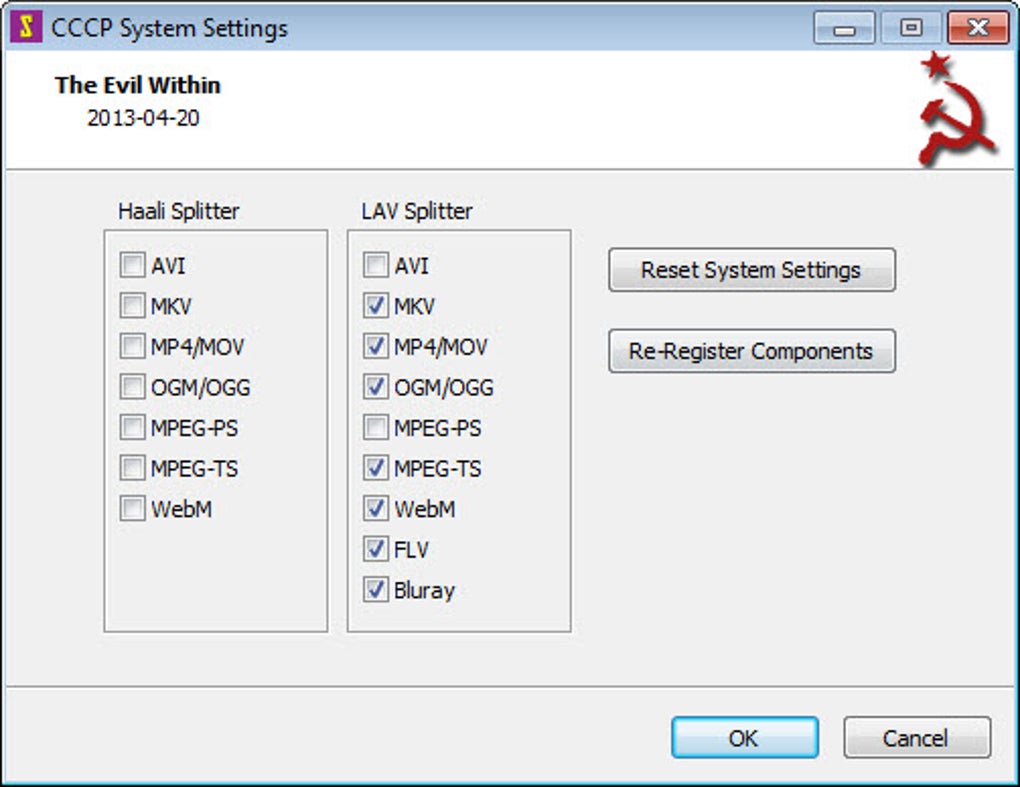Image resolution: width=1020 pixels, height=787 pixels.
Task: Enable AVI under LAV Splitter
Action: coord(375,266)
